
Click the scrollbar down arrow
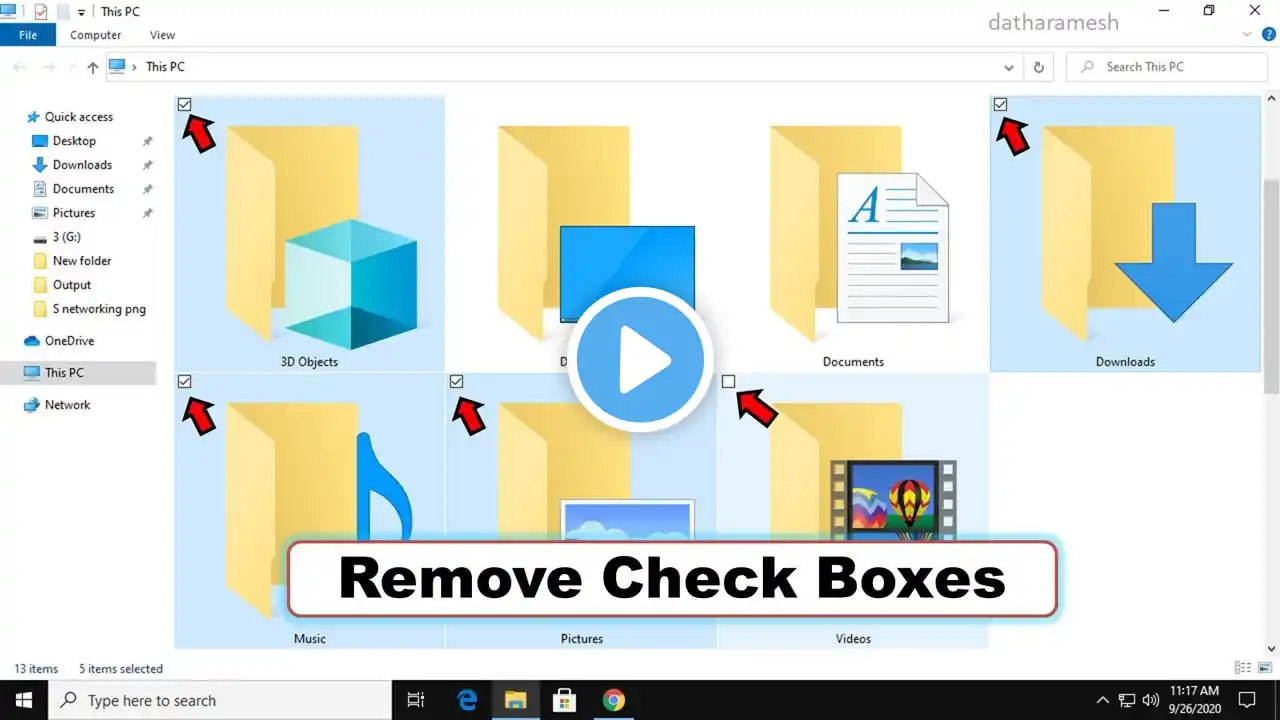(x=1271, y=648)
